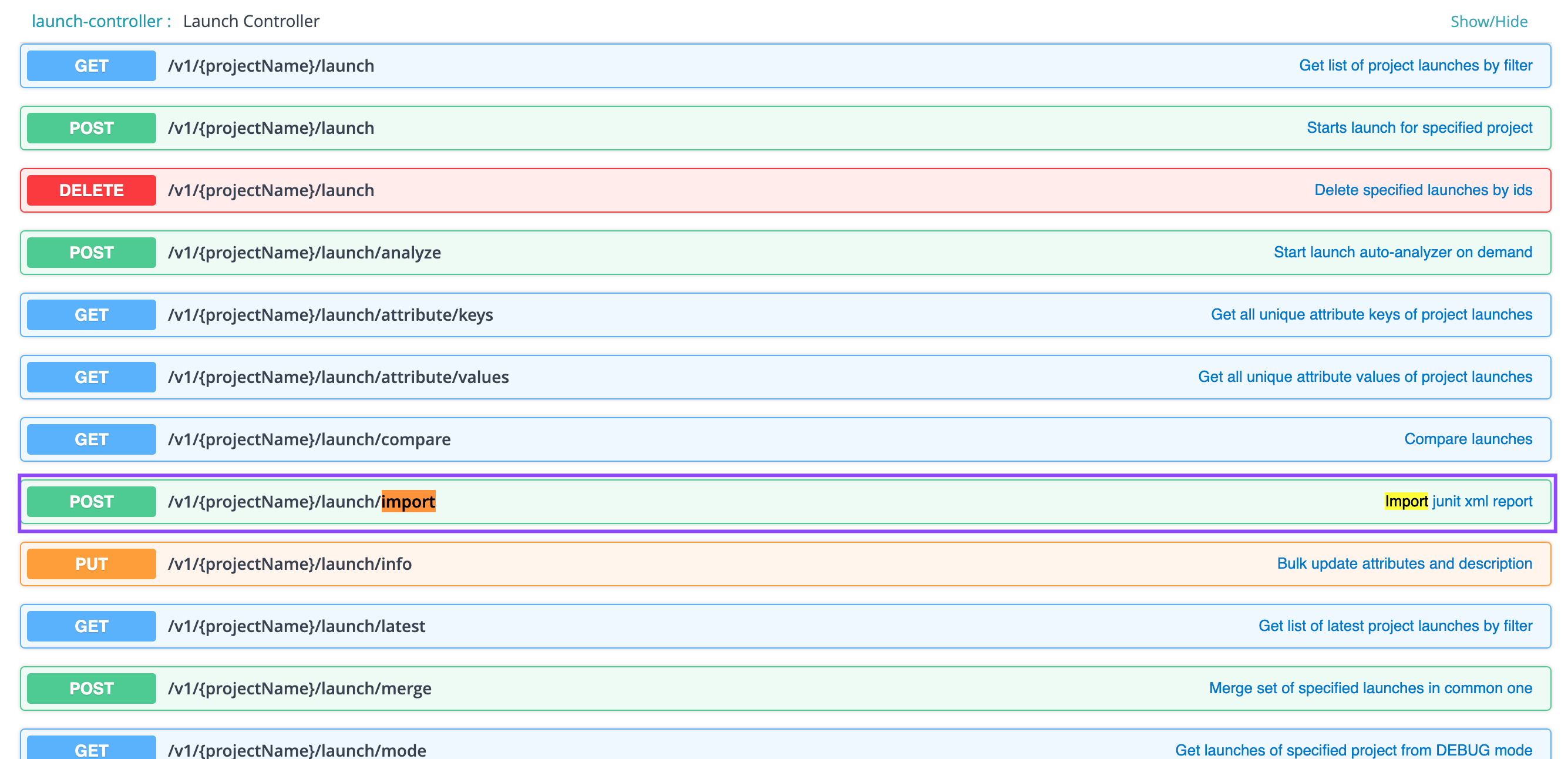Click the GET badge on /v1/{projectName}/launch
Image resolution: width=1568 pixels, height=759 pixels.
(90, 65)
